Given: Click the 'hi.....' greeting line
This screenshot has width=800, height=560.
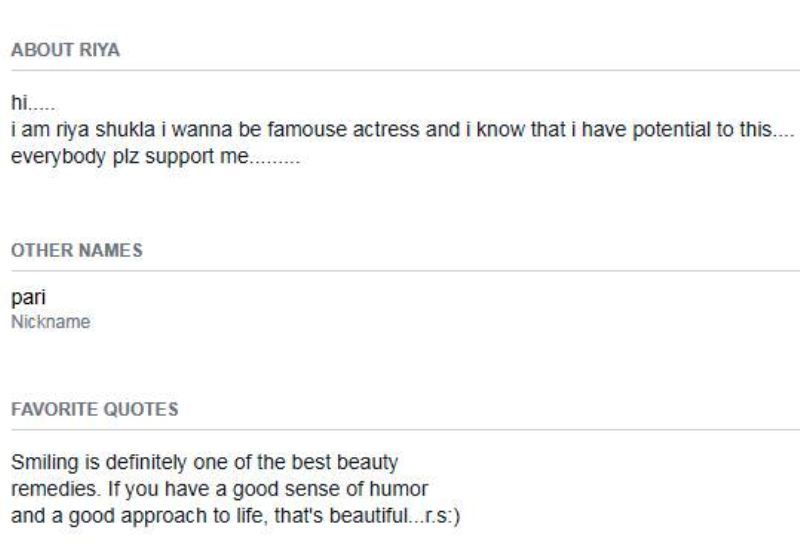Looking at the screenshot, I should pos(33,103).
